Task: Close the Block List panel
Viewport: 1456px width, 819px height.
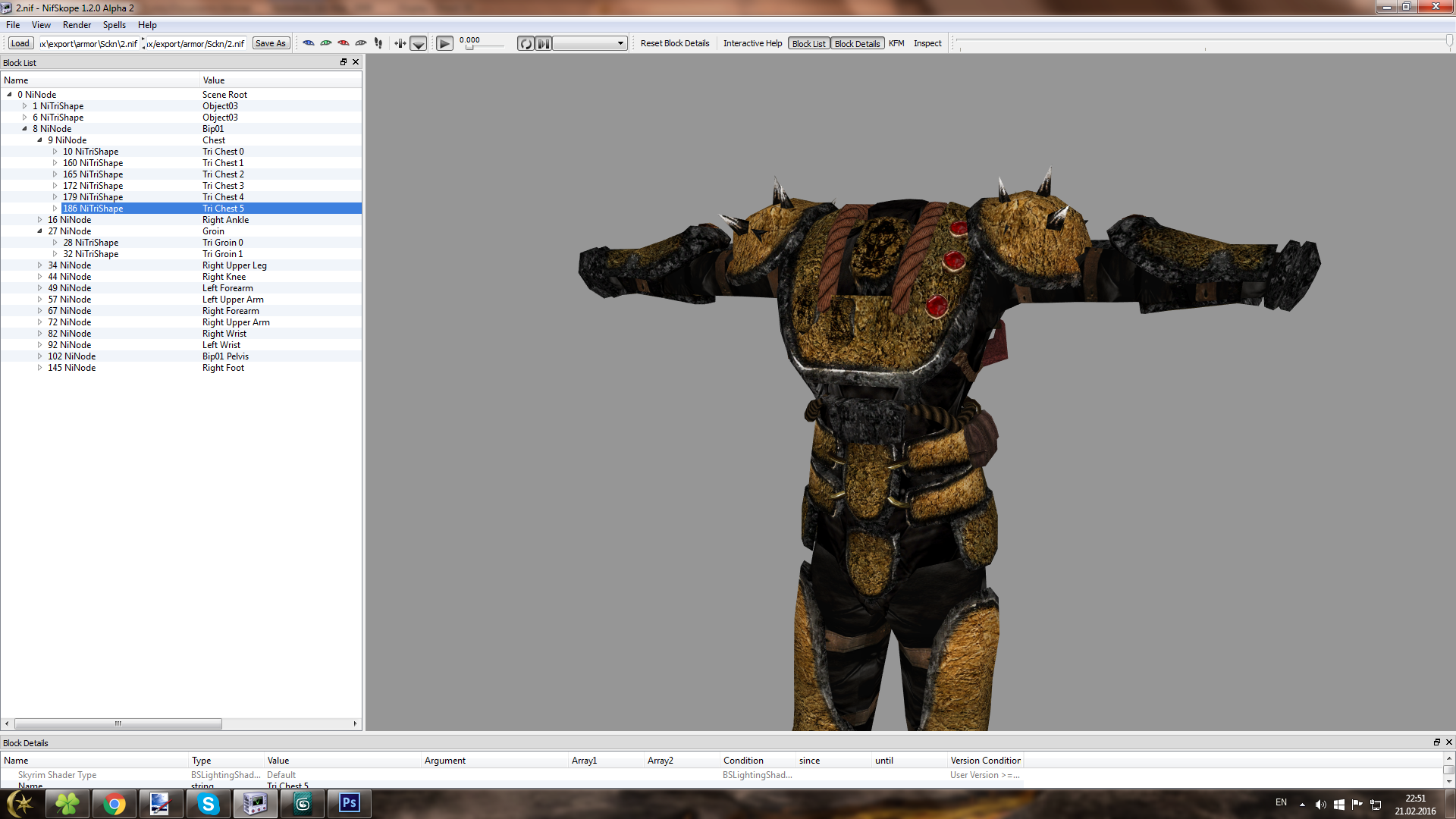Action: point(356,62)
